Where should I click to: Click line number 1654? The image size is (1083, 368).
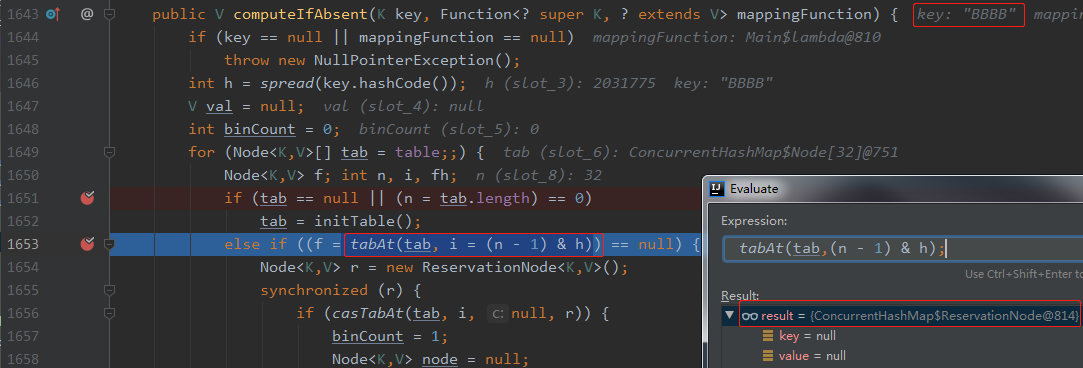(23, 267)
